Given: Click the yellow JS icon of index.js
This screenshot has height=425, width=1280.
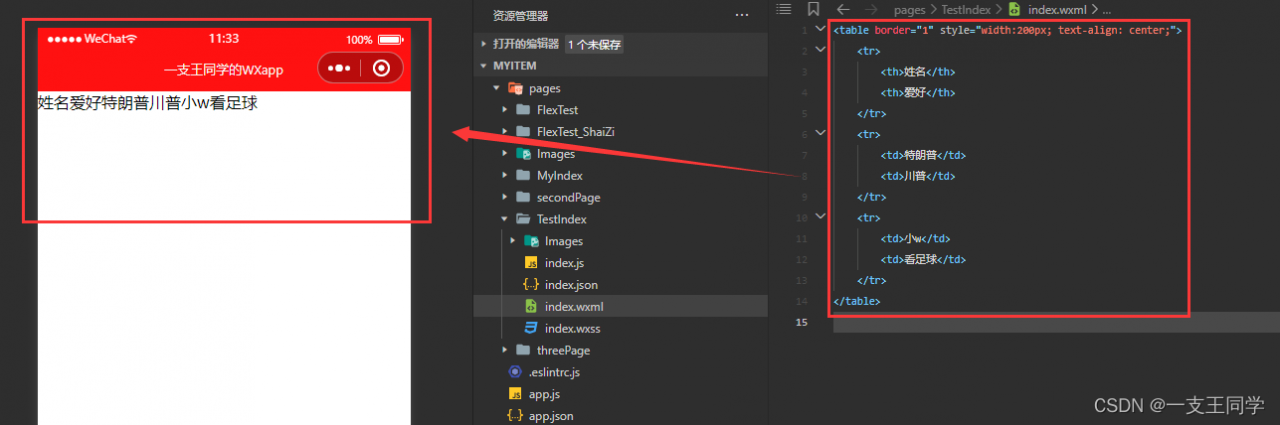Looking at the screenshot, I should pos(531,263).
